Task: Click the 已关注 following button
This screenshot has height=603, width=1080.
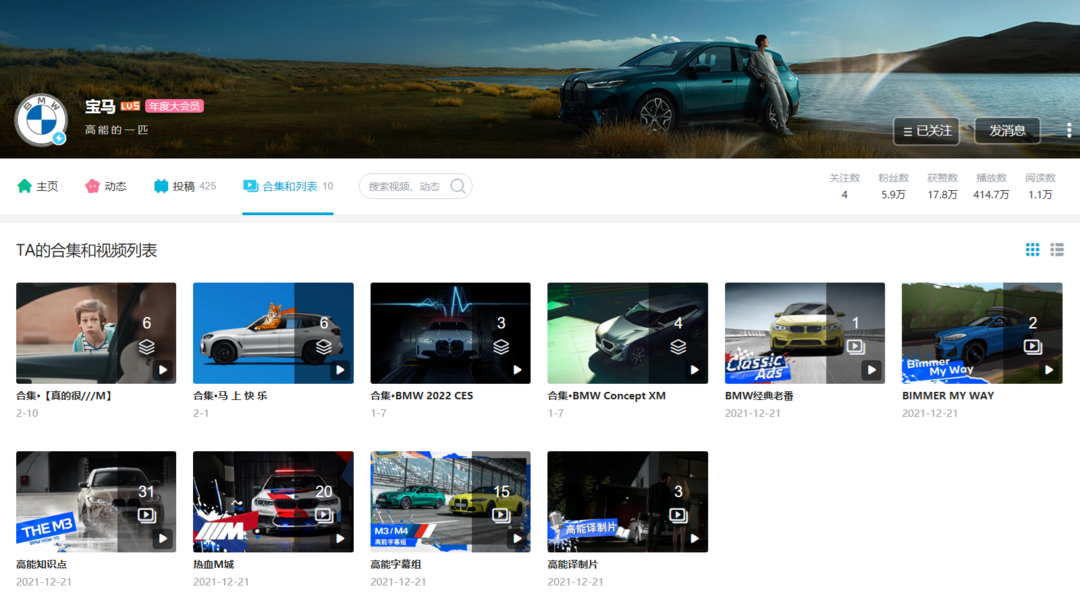Action: pos(926,131)
